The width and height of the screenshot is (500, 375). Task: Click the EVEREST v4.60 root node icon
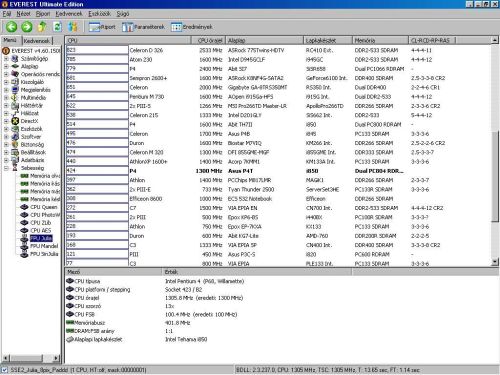(x=6, y=51)
